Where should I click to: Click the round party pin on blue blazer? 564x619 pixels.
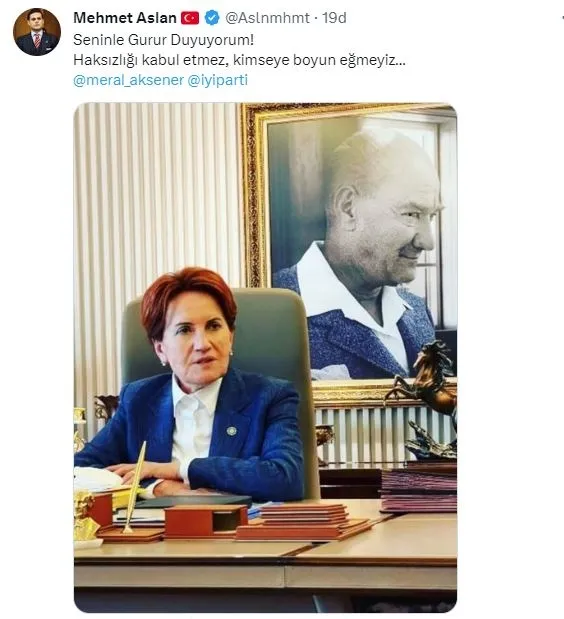(231, 431)
